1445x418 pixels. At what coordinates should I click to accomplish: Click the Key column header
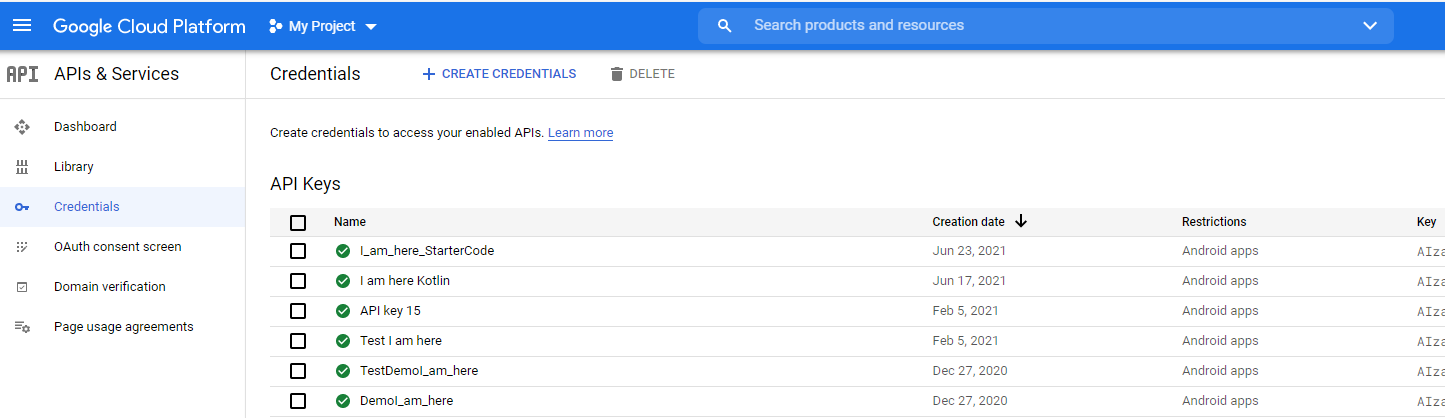[x=1426, y=222]
